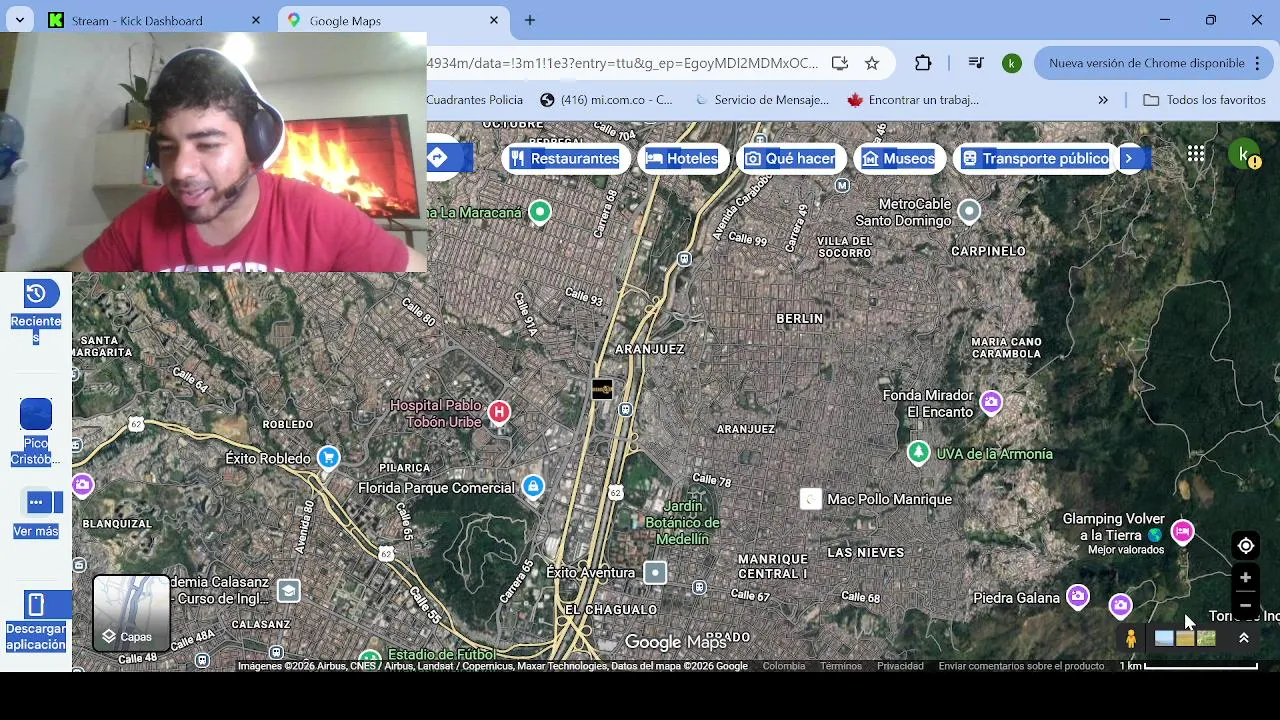The image size is (1280, 720).
Task: Click the install app icon in address bar
Action: click(x=840, y=63)
